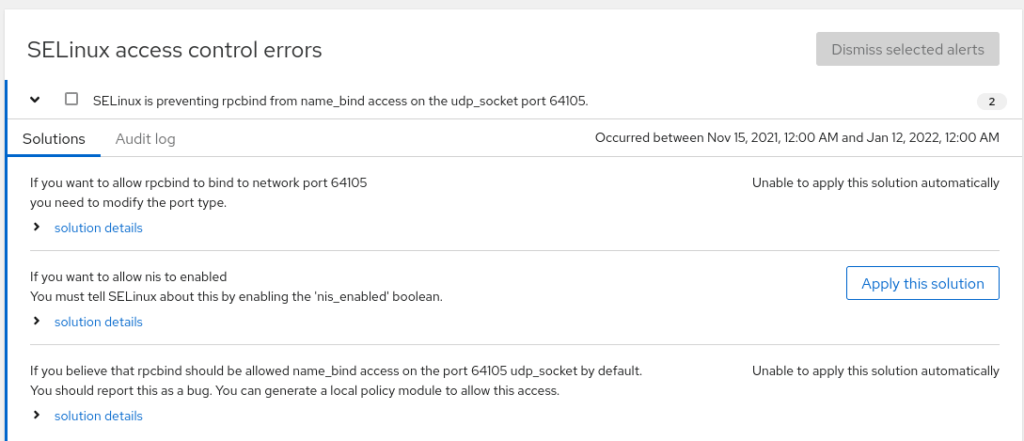Screen dimensions: 1024x441
Task: Switch to the Audit log tab
Action: pyautogui.click(x=145, y=139)
